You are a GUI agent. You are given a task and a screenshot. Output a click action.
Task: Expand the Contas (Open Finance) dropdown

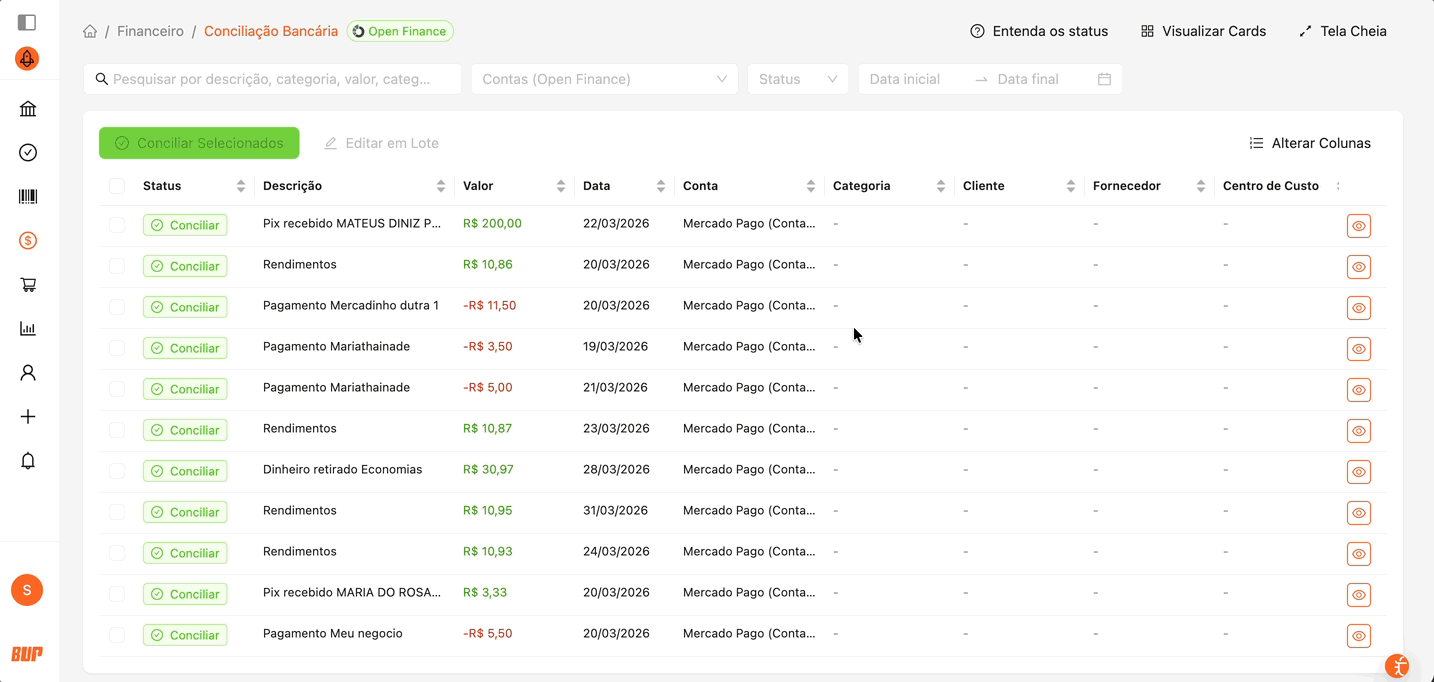click(x=604, y=79)
